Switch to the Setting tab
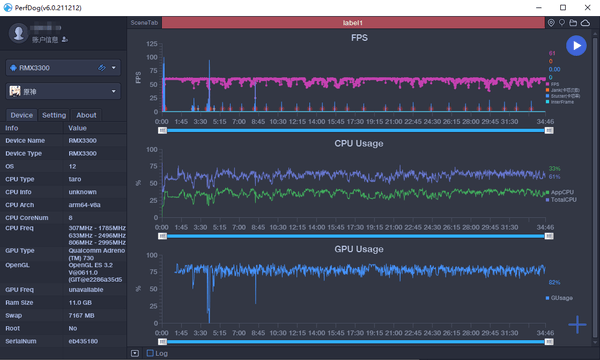The image size is (600, 360). pos(54,115)
